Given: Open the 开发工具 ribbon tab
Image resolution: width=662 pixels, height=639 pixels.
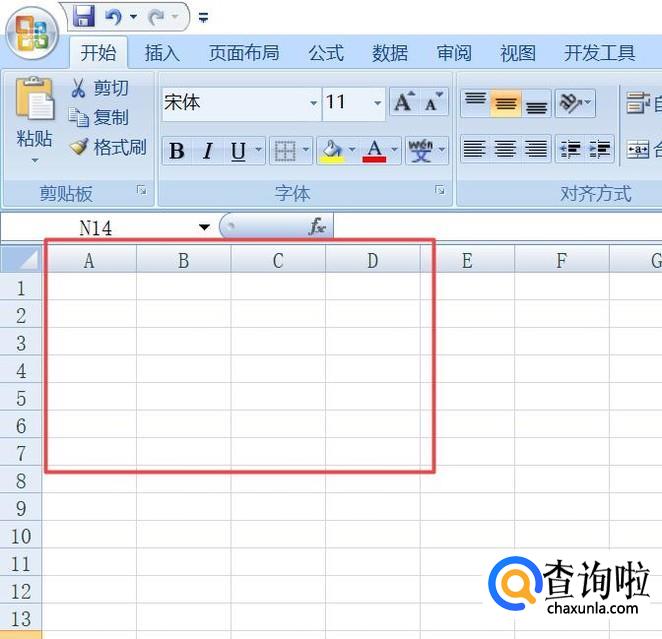Looking at the screenshot, I should point(600,53).
